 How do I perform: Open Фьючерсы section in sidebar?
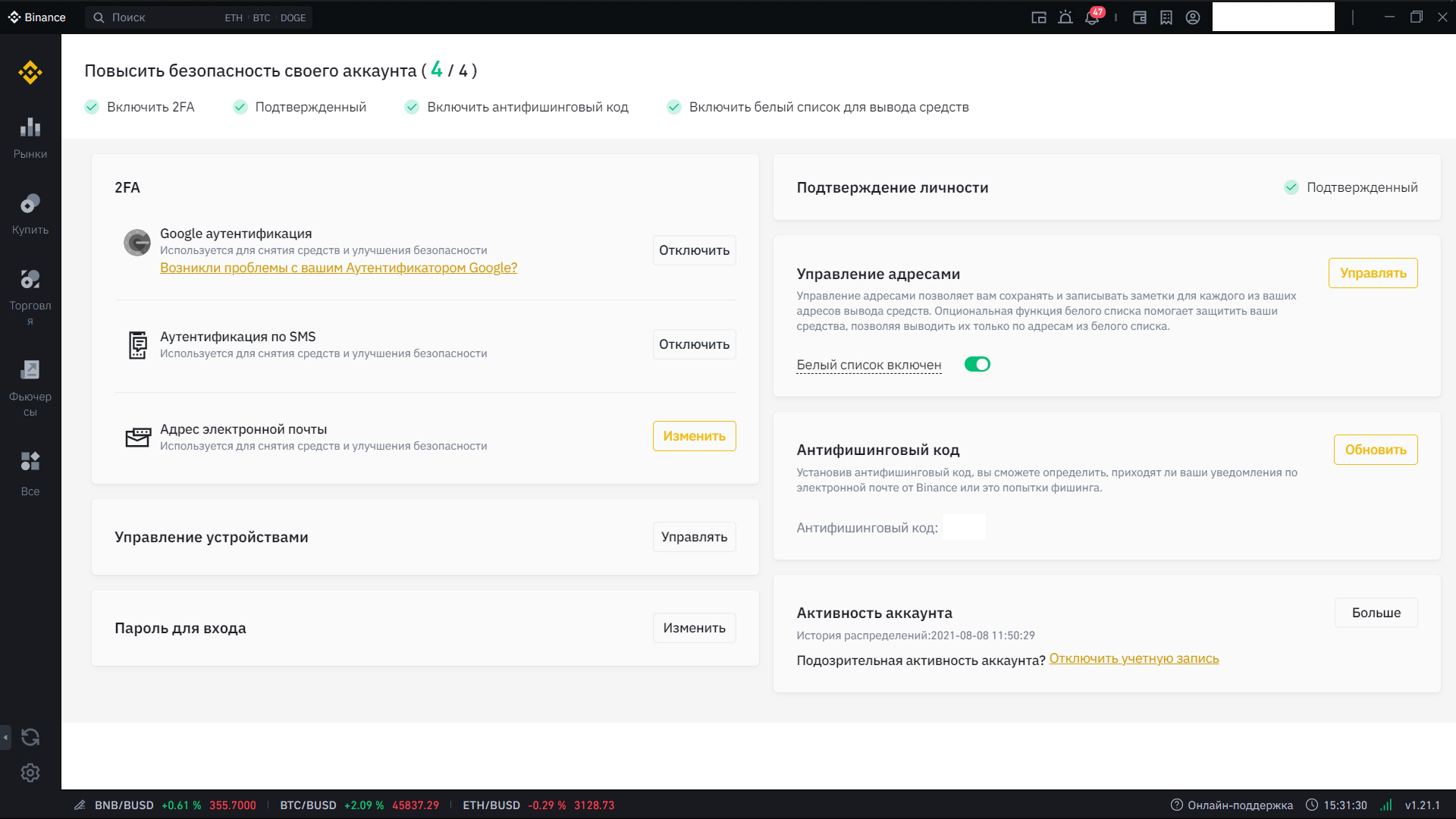pos(30,388)
